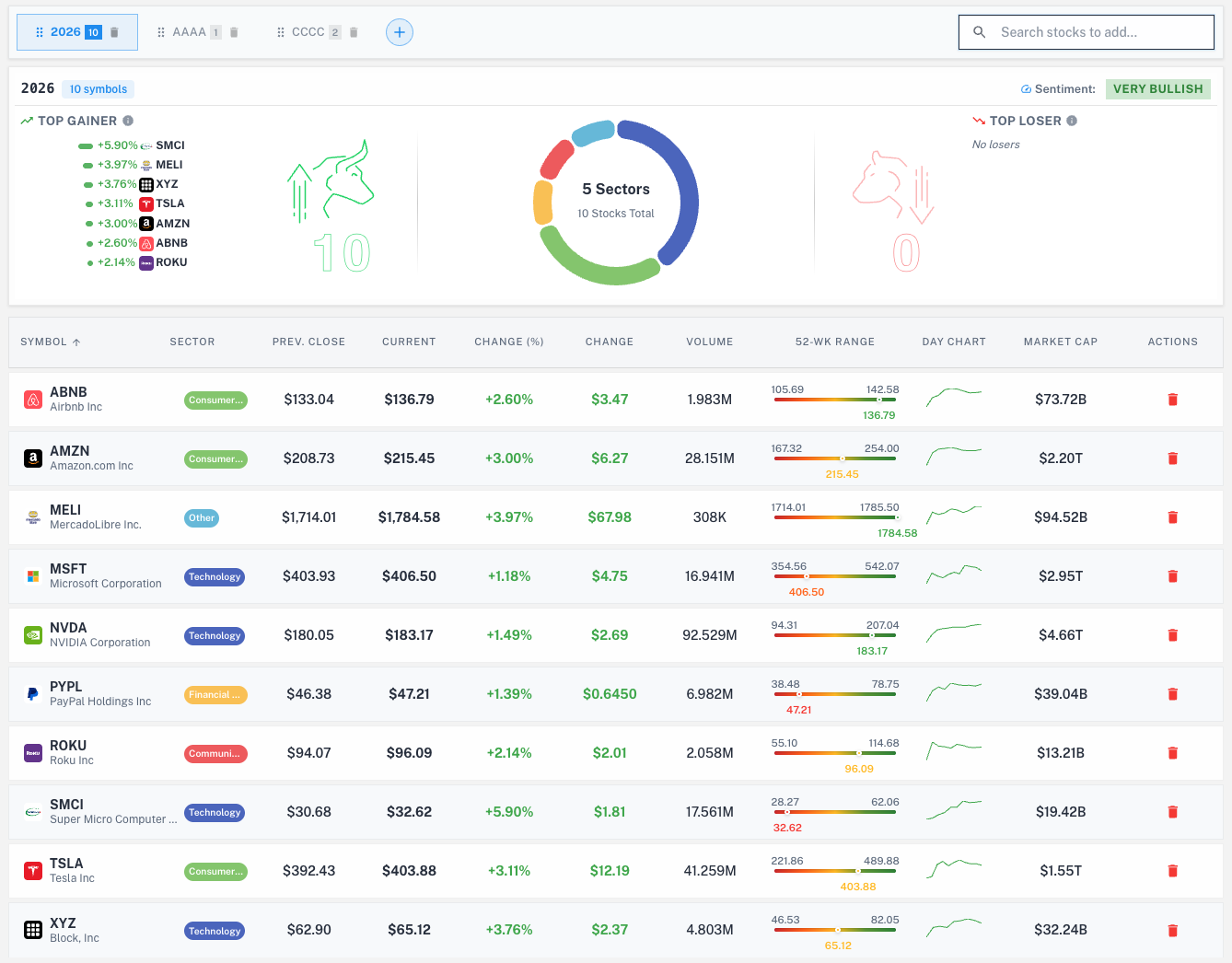Open the CCCC watchlist tab
1232x963 pixels.
308,32
